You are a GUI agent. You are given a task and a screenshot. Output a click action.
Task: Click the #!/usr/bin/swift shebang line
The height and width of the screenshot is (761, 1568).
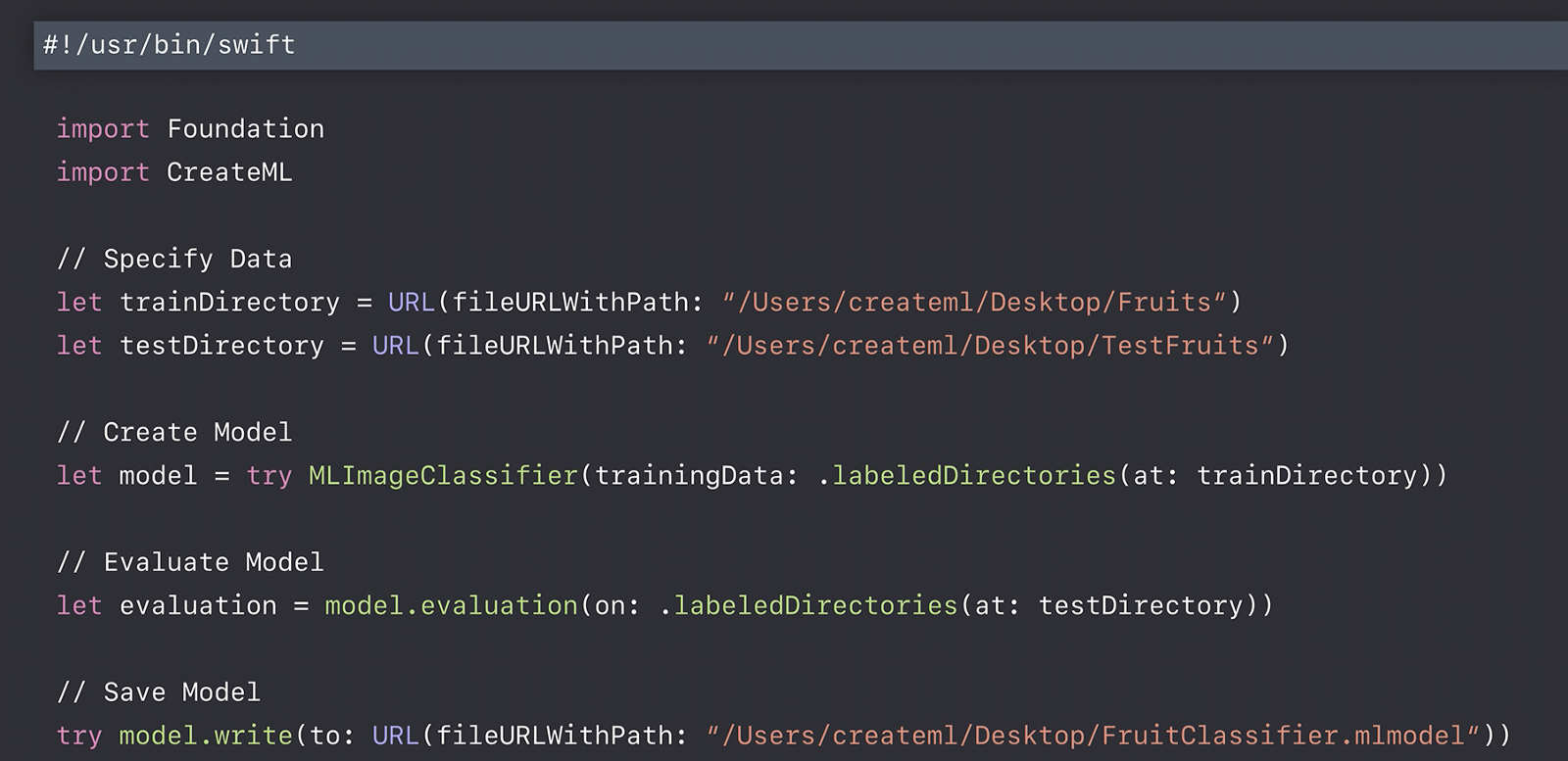(x=169, y=45)
